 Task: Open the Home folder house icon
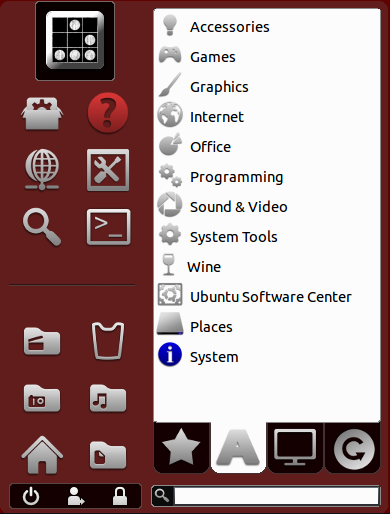tap(42, 455)
